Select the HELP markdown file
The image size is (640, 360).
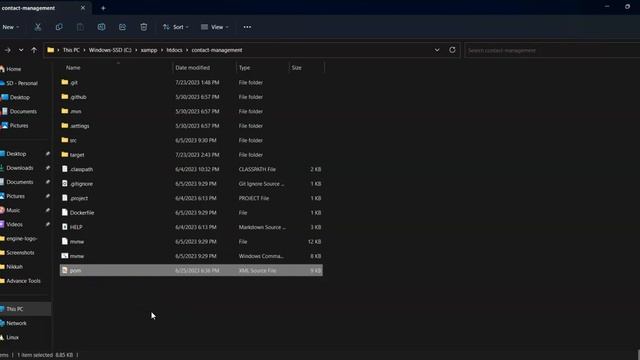click(191, 227)
